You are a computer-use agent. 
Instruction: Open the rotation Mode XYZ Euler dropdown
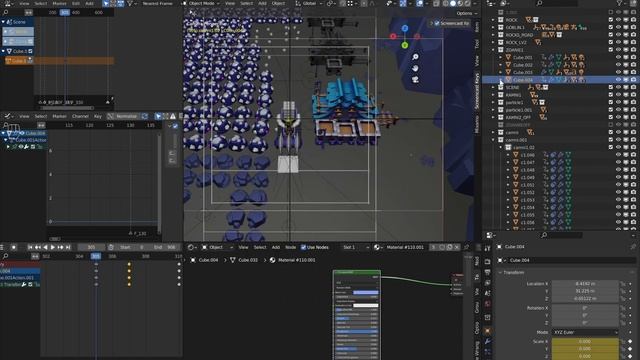click(x=585, y=332)
